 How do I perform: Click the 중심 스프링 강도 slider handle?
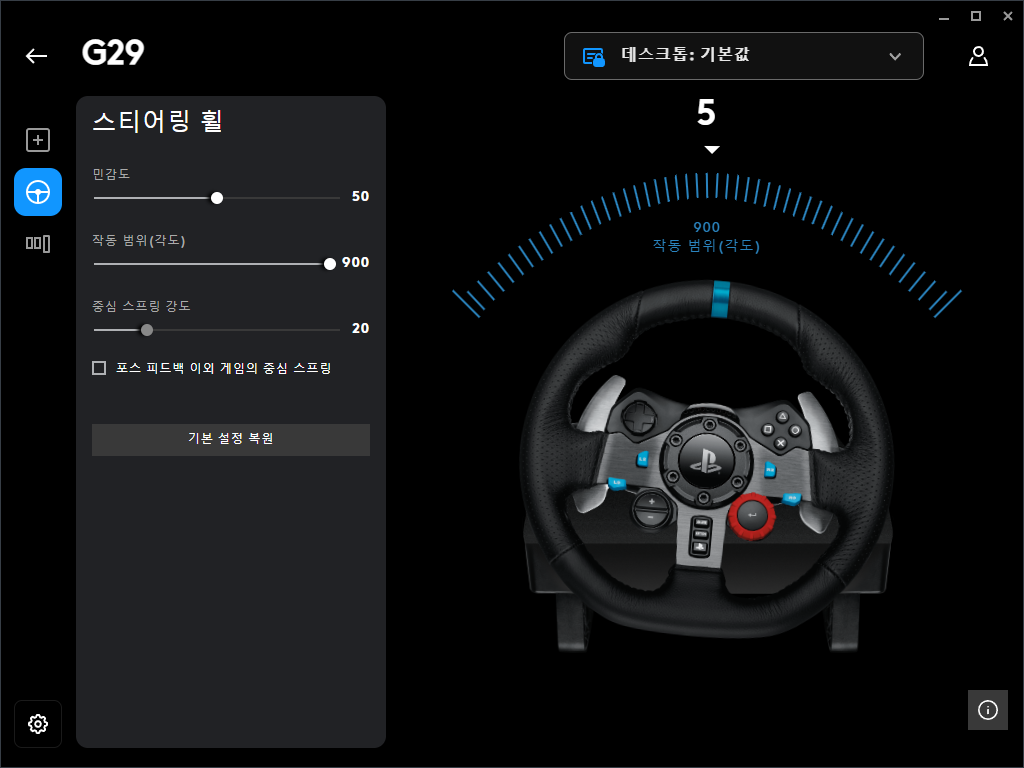tap(147, 330)
